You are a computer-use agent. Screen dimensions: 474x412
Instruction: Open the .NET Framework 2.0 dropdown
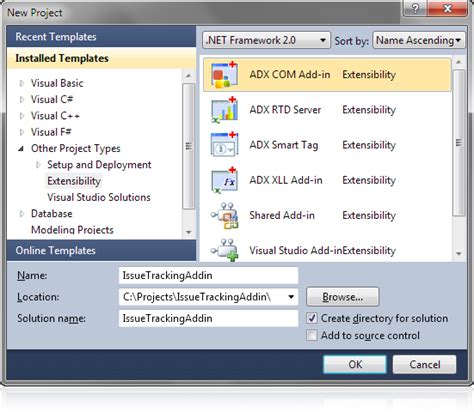pyautogui.click(x=266, y=40)
